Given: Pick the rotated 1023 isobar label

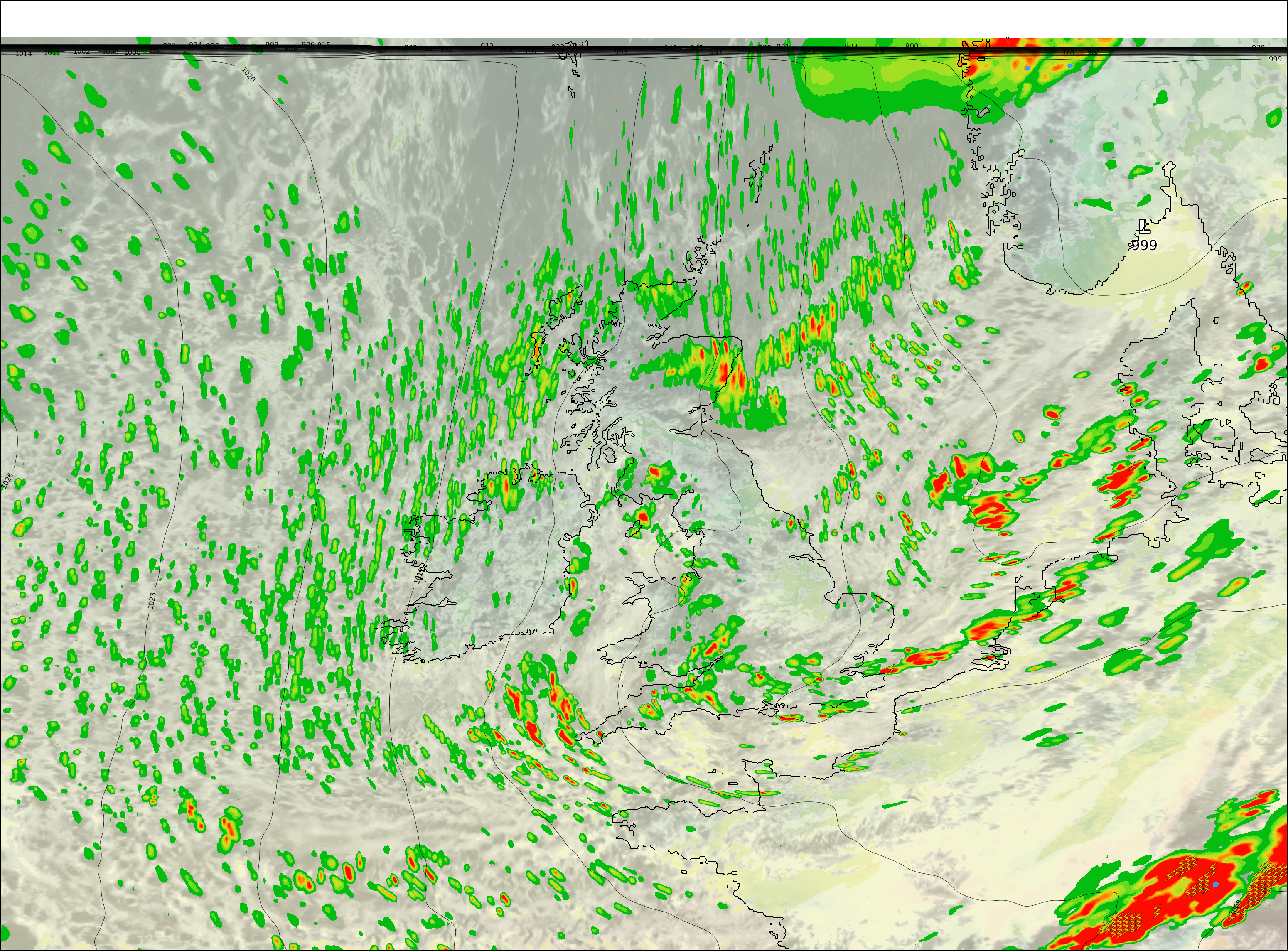Looking at the screenshot, I should click(x=152, y=600).
